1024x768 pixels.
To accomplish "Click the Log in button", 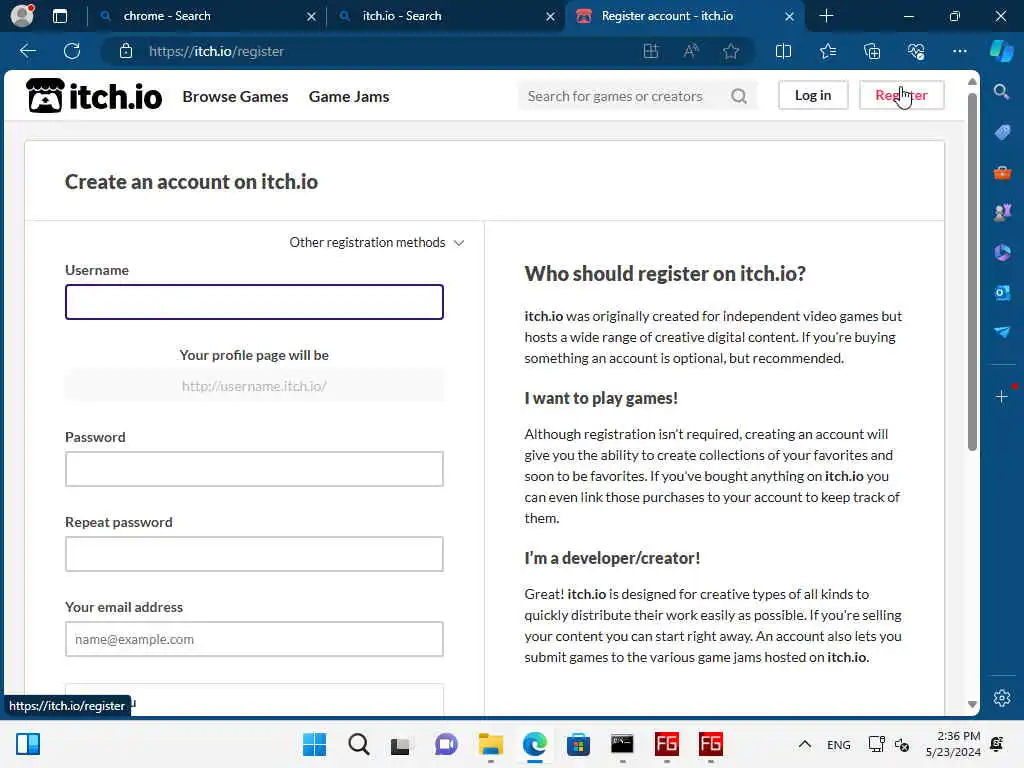I will (813, 95).
